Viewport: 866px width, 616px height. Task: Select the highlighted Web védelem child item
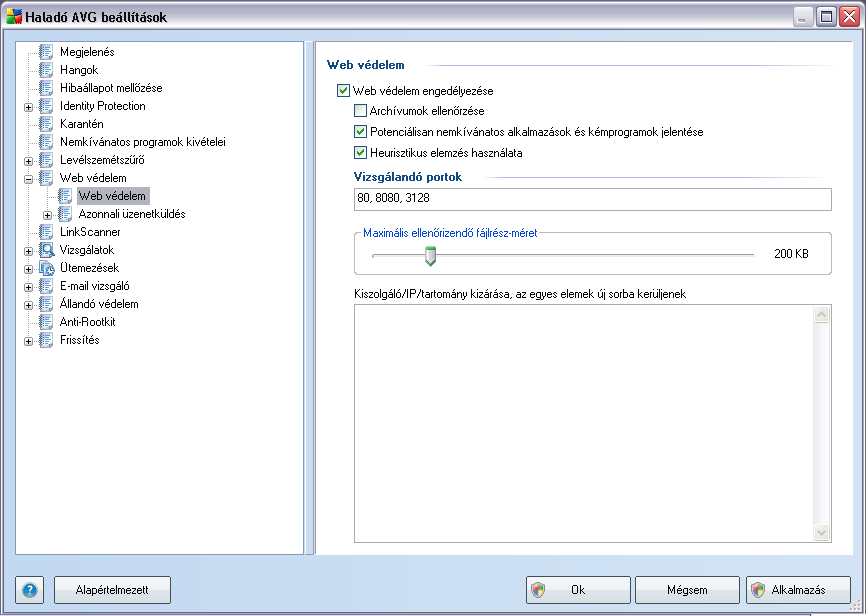tap(113, 196)
